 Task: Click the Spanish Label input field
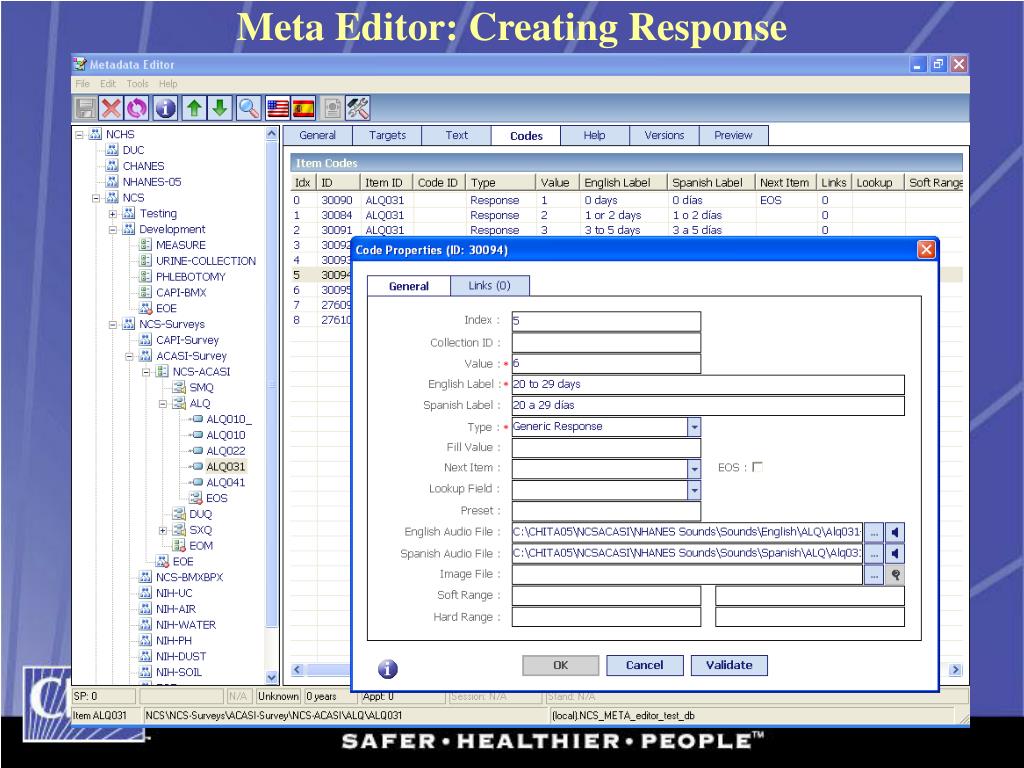click(x=708, y=406)
